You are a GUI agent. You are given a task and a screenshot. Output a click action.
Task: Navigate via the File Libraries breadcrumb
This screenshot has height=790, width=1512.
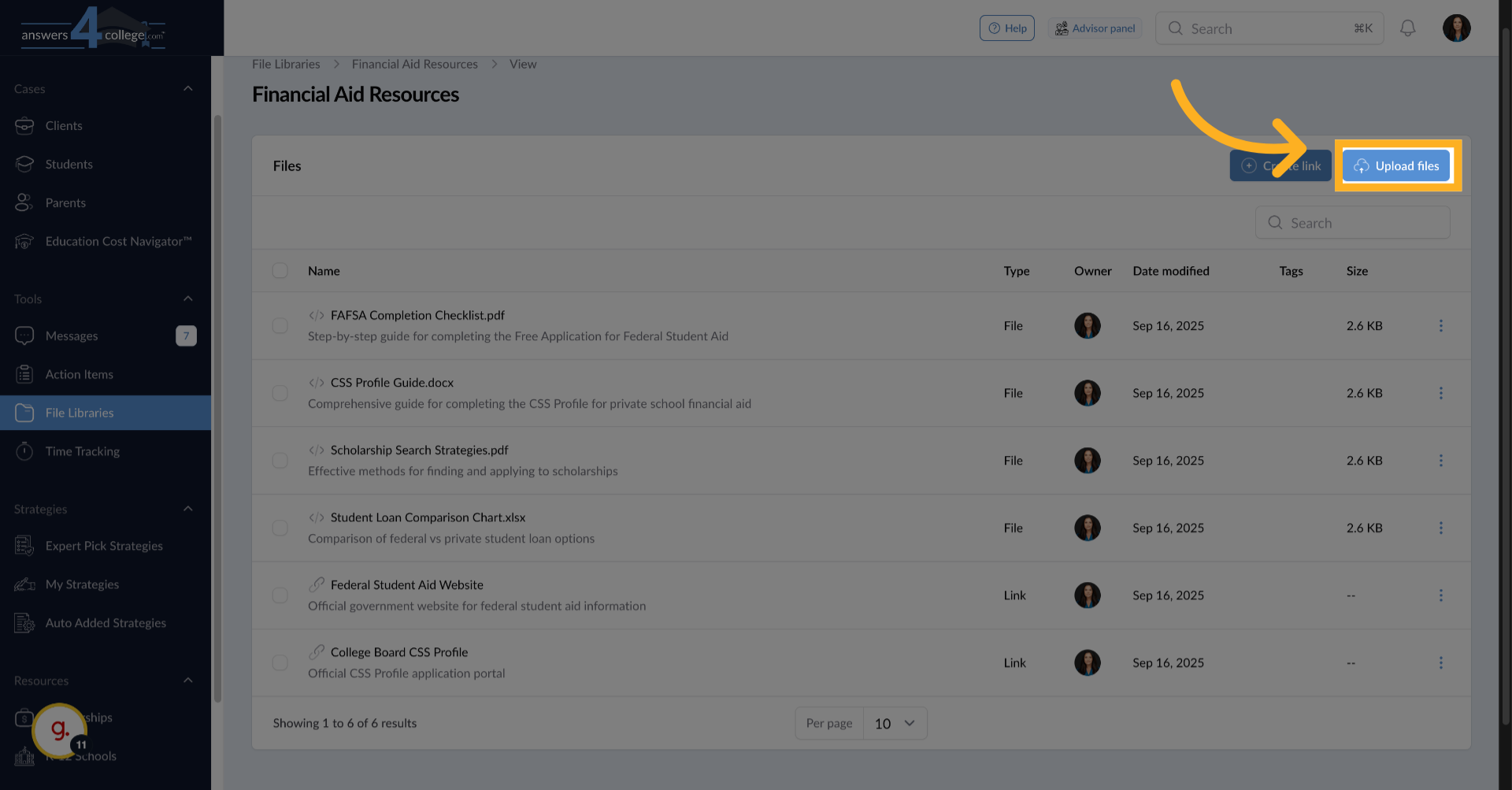click(x=286, y=64)
